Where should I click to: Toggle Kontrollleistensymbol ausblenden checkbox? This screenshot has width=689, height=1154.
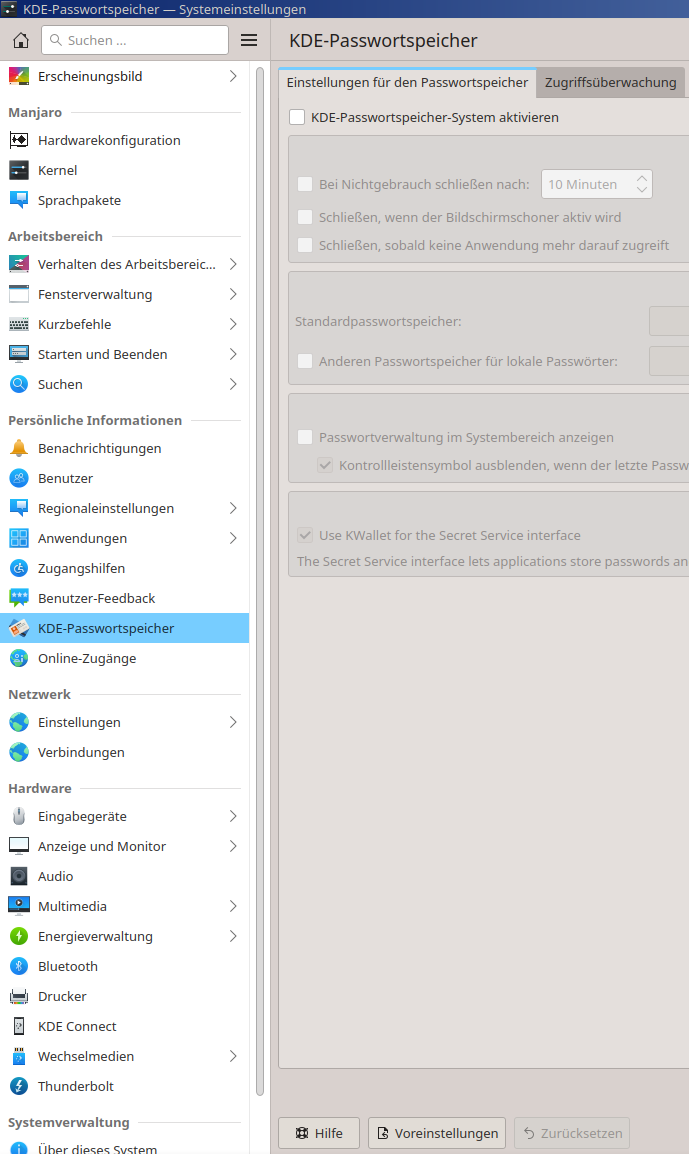point(325,465)
